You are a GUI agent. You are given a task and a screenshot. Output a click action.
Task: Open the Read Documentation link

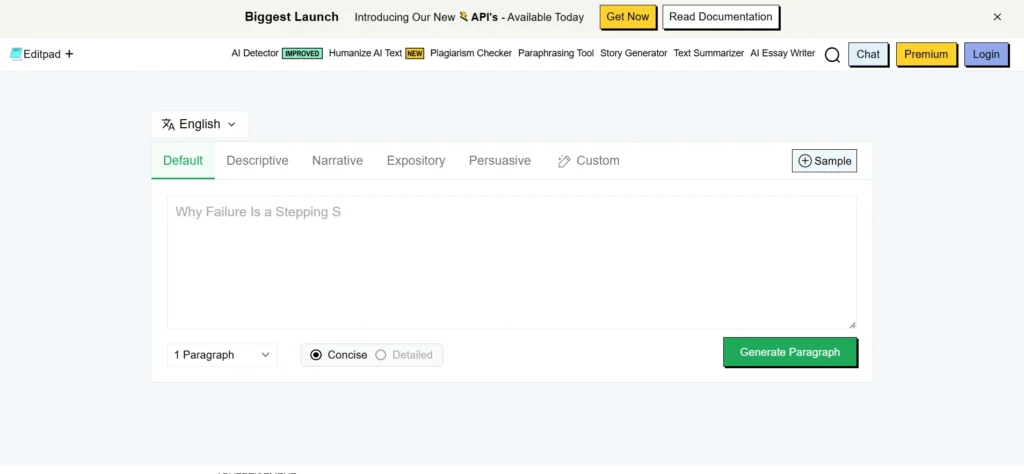pyautogui.click(x=720, y=17)
